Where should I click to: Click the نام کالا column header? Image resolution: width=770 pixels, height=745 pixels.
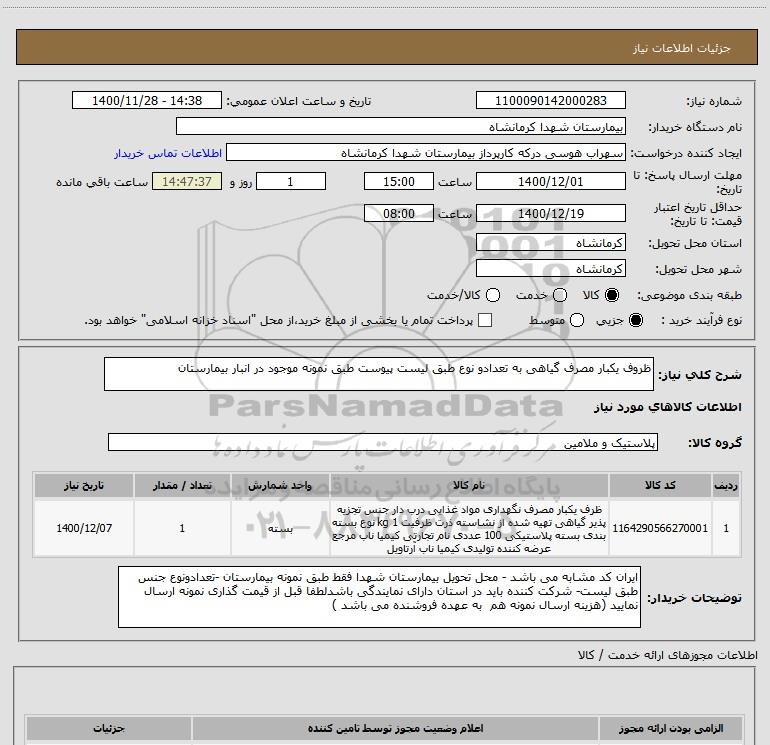(x=468, y=485)
